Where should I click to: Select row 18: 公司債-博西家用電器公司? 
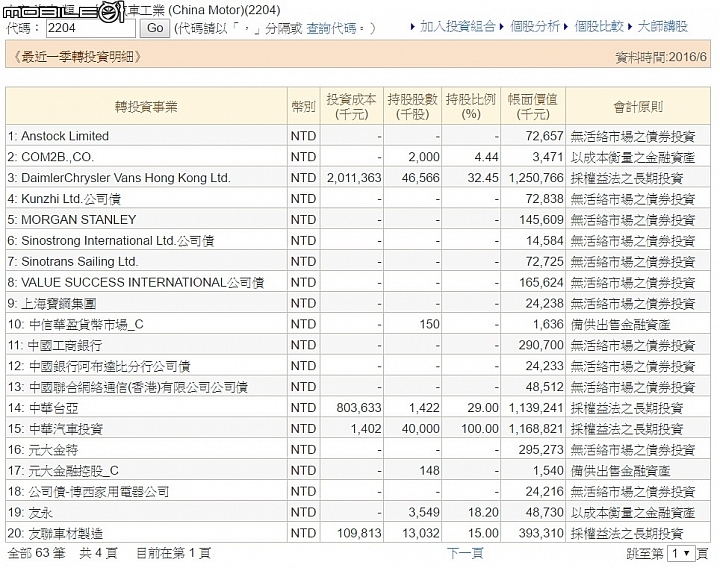pyautogui.click(x=358, y=491)
